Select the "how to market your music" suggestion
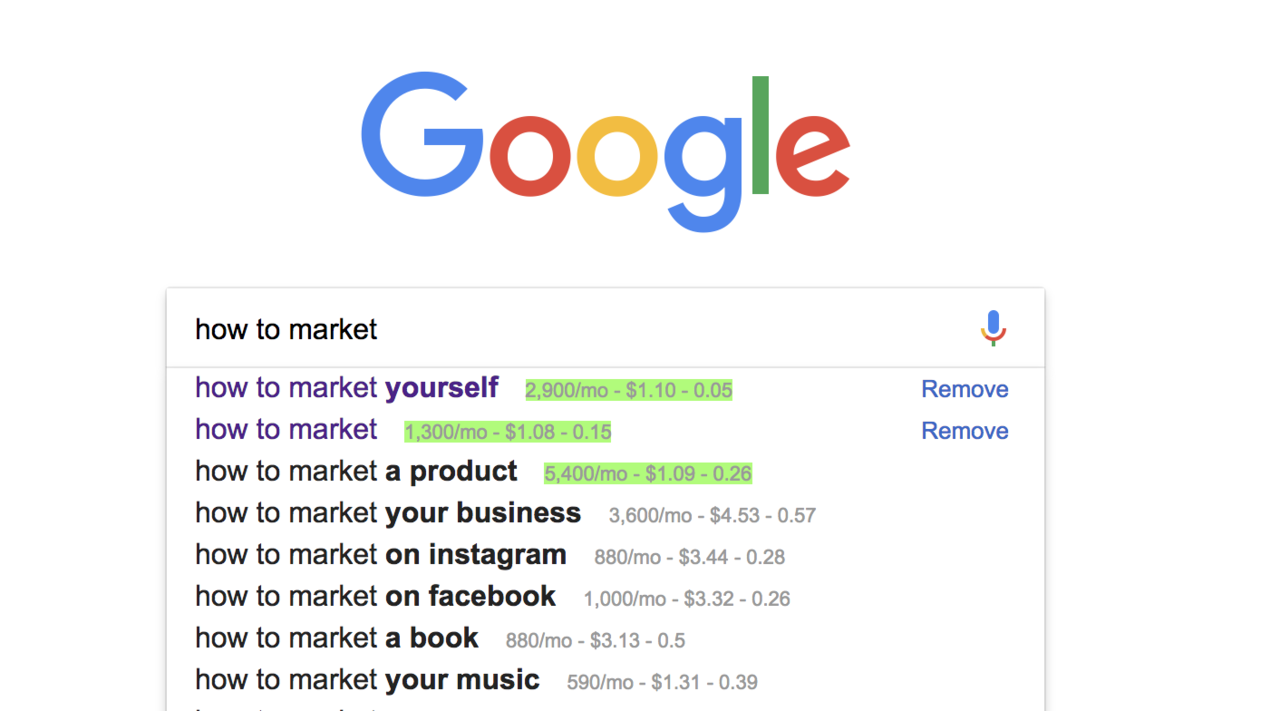The image size is (1280, 711). (367, 681)
